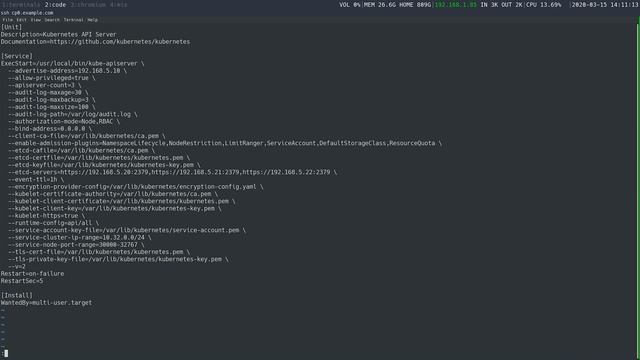Click the IN 3K network indicator
The width and height of the screenshot is (640, 360).
tap(489, 5)
